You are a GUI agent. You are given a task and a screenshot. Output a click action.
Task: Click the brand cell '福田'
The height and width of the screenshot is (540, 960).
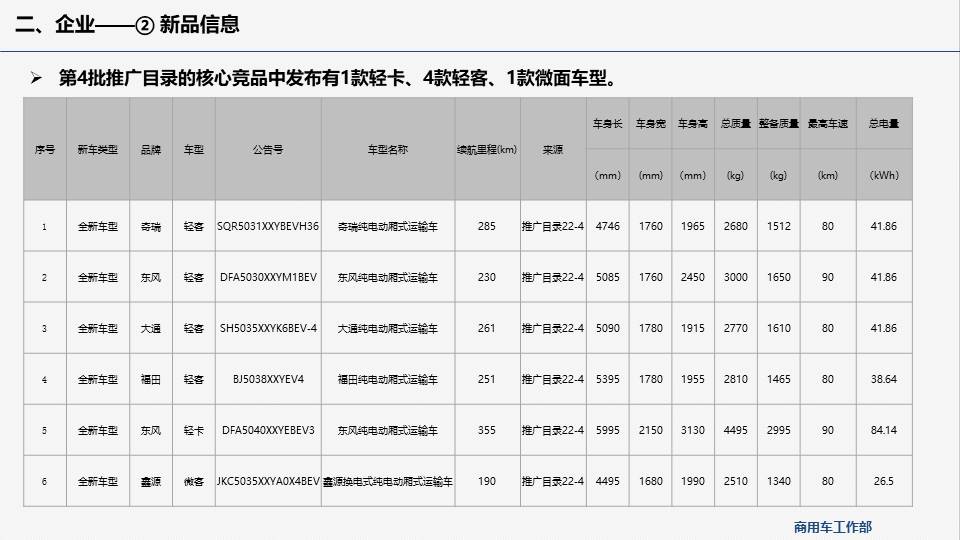click(x=151, y=380)
